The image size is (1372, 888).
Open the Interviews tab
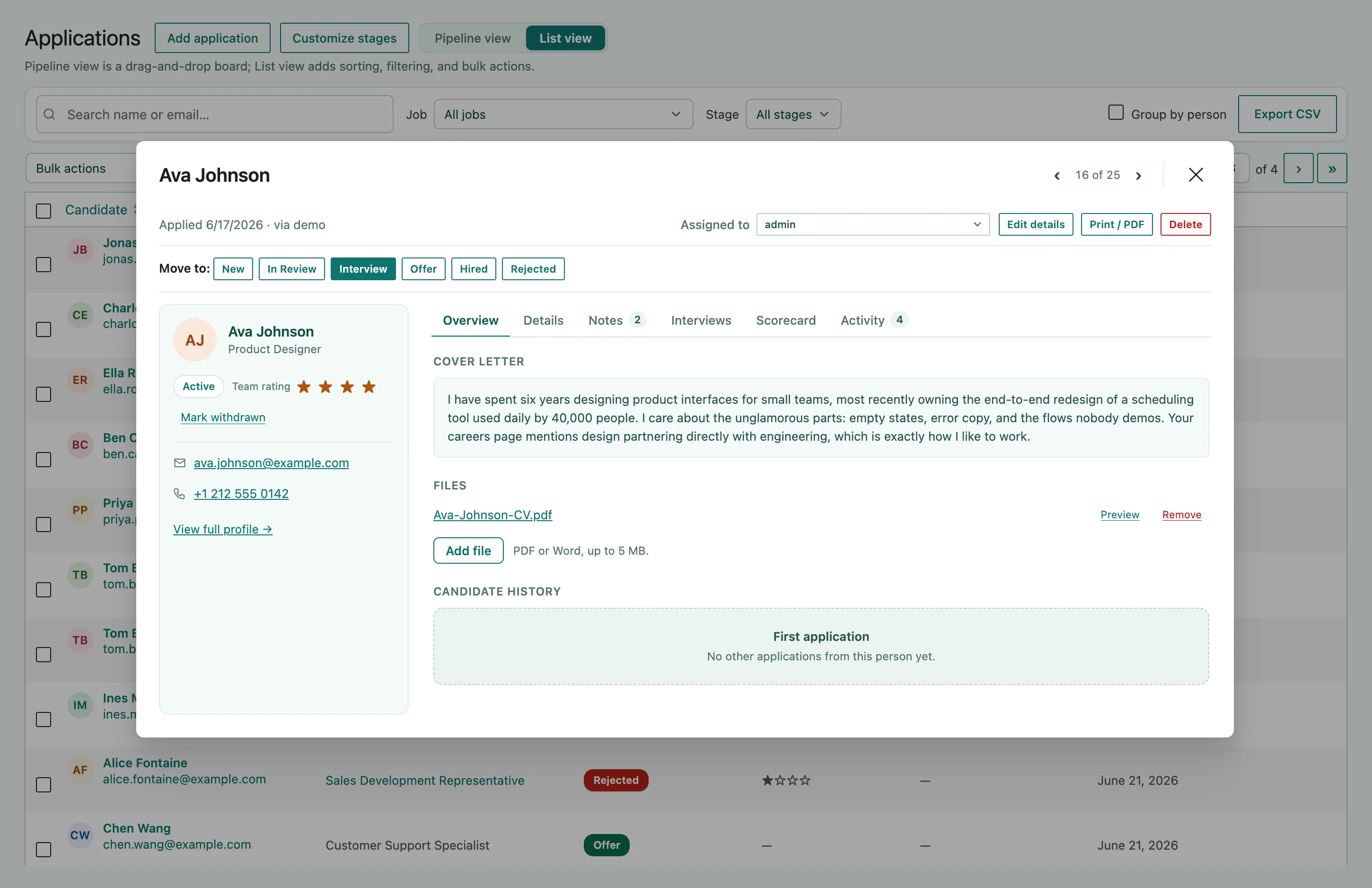(x=701, y=320)
